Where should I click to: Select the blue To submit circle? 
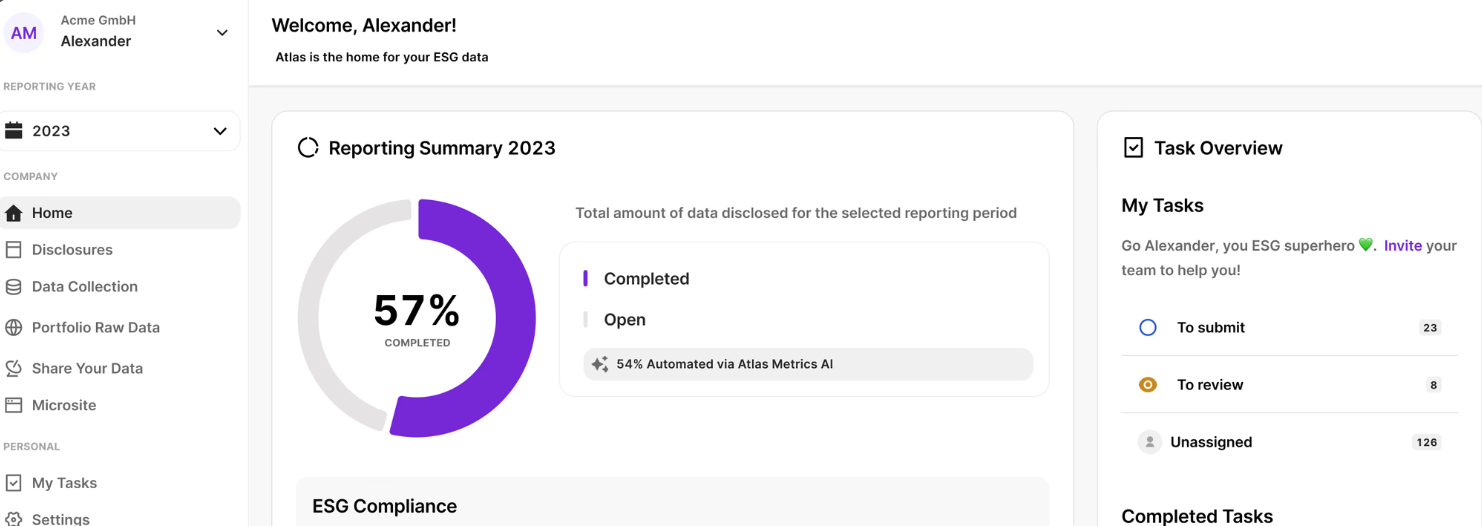(1148, 328)
